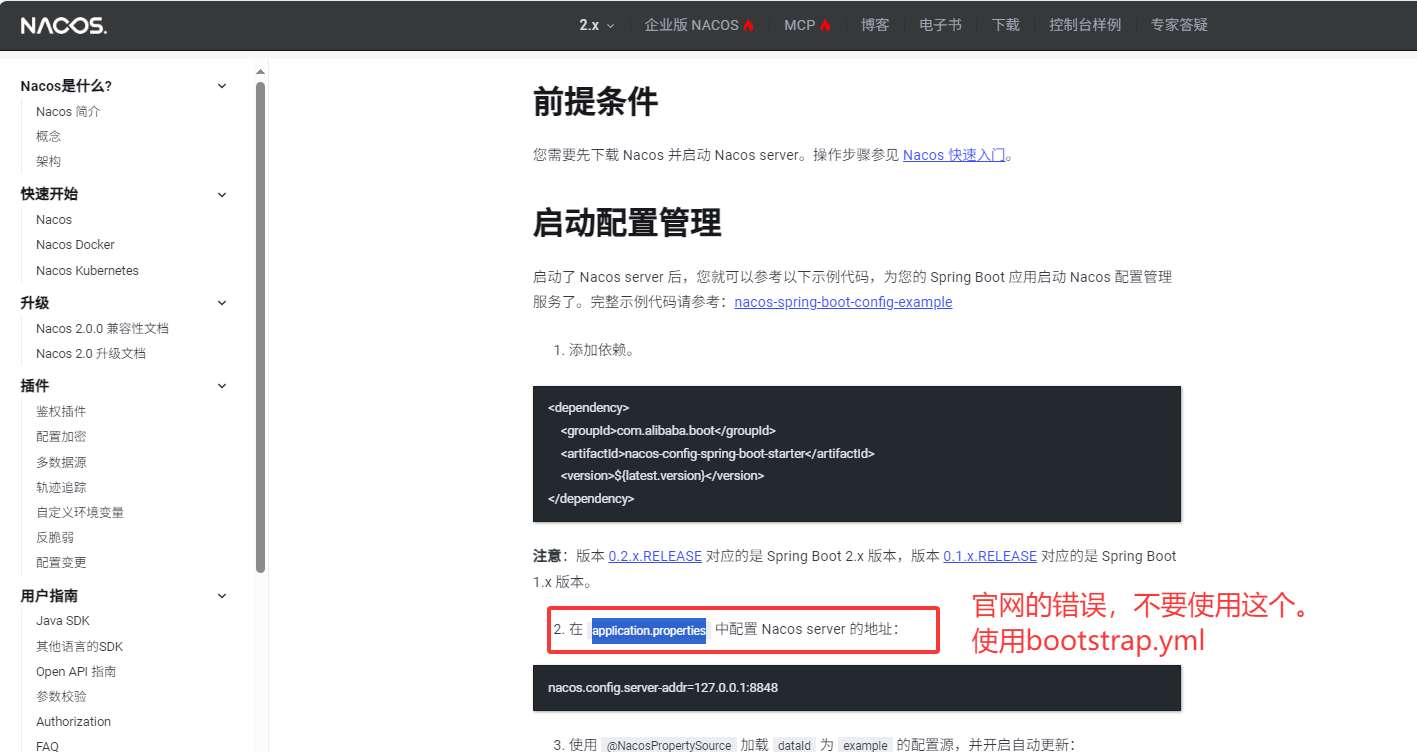Open the 企业版 NACOS menu item
This screenshot has width=1417, height=752.
(692, 25)
